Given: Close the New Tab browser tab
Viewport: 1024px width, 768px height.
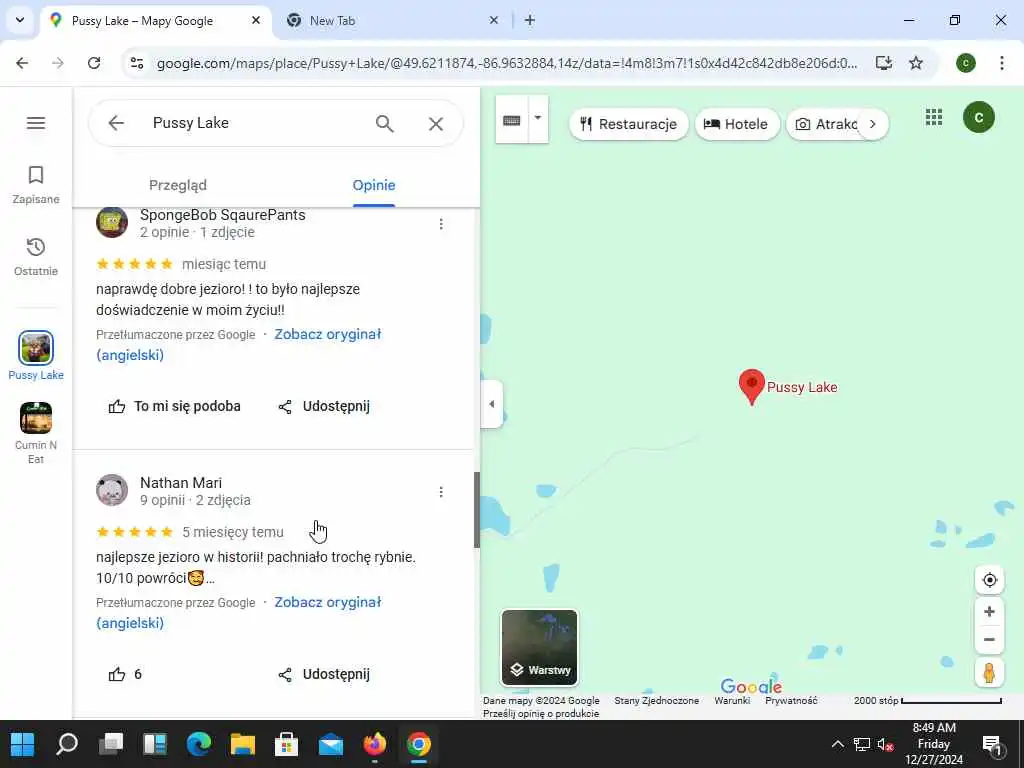Looking at the screenshot, I should pos(494,20).
